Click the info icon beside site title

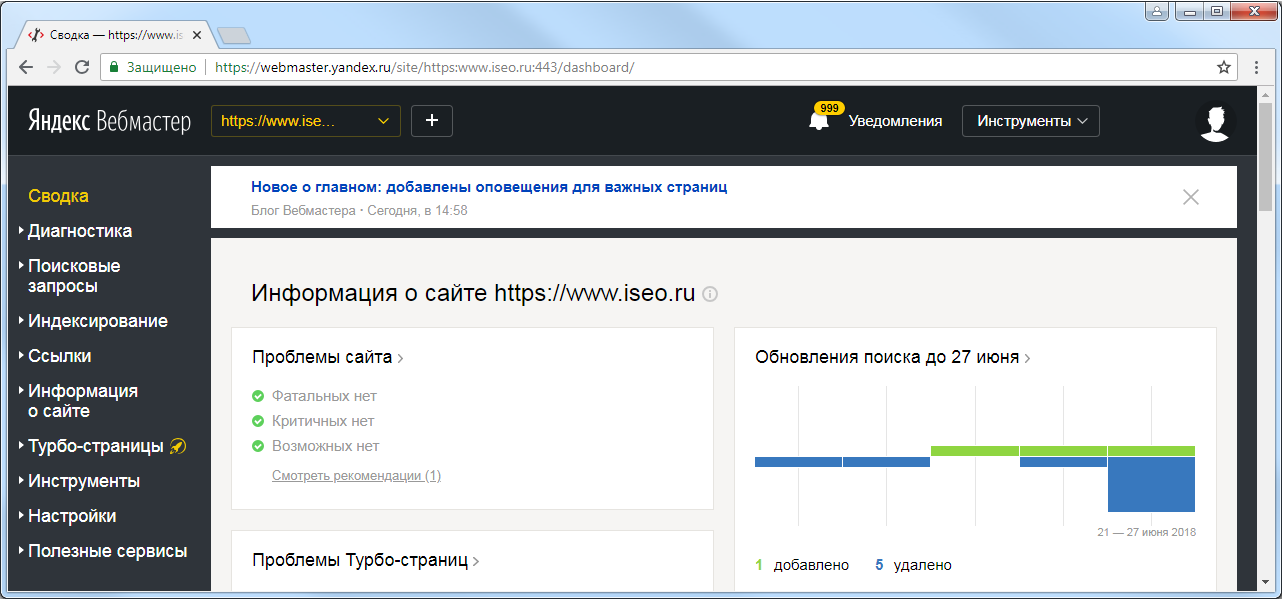710,294
